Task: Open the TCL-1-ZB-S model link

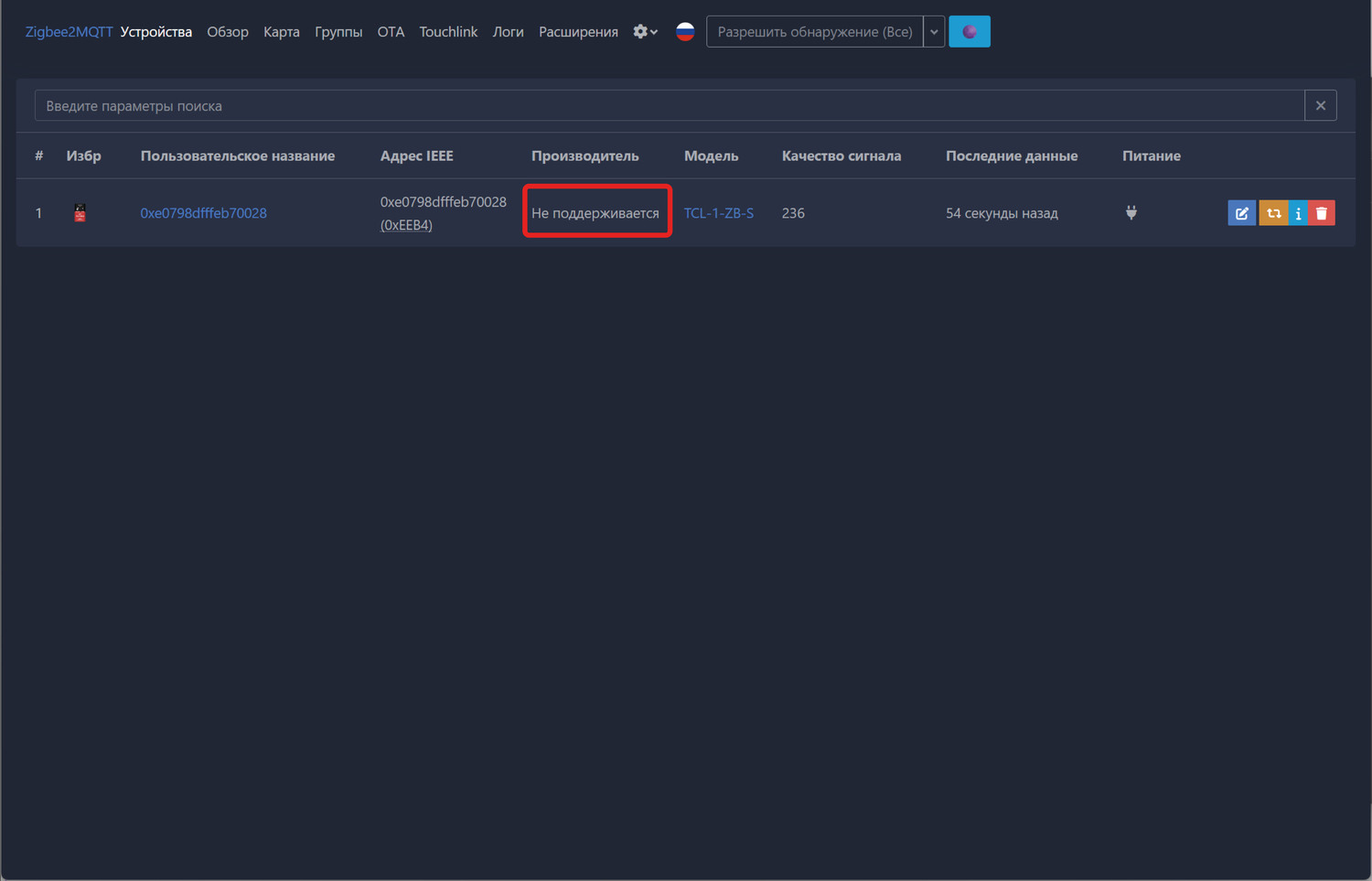Action: (719, 213)
